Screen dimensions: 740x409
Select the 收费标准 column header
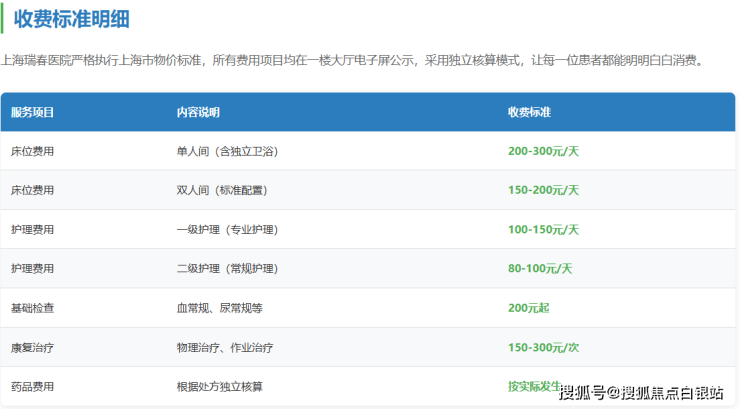[530, 112]
